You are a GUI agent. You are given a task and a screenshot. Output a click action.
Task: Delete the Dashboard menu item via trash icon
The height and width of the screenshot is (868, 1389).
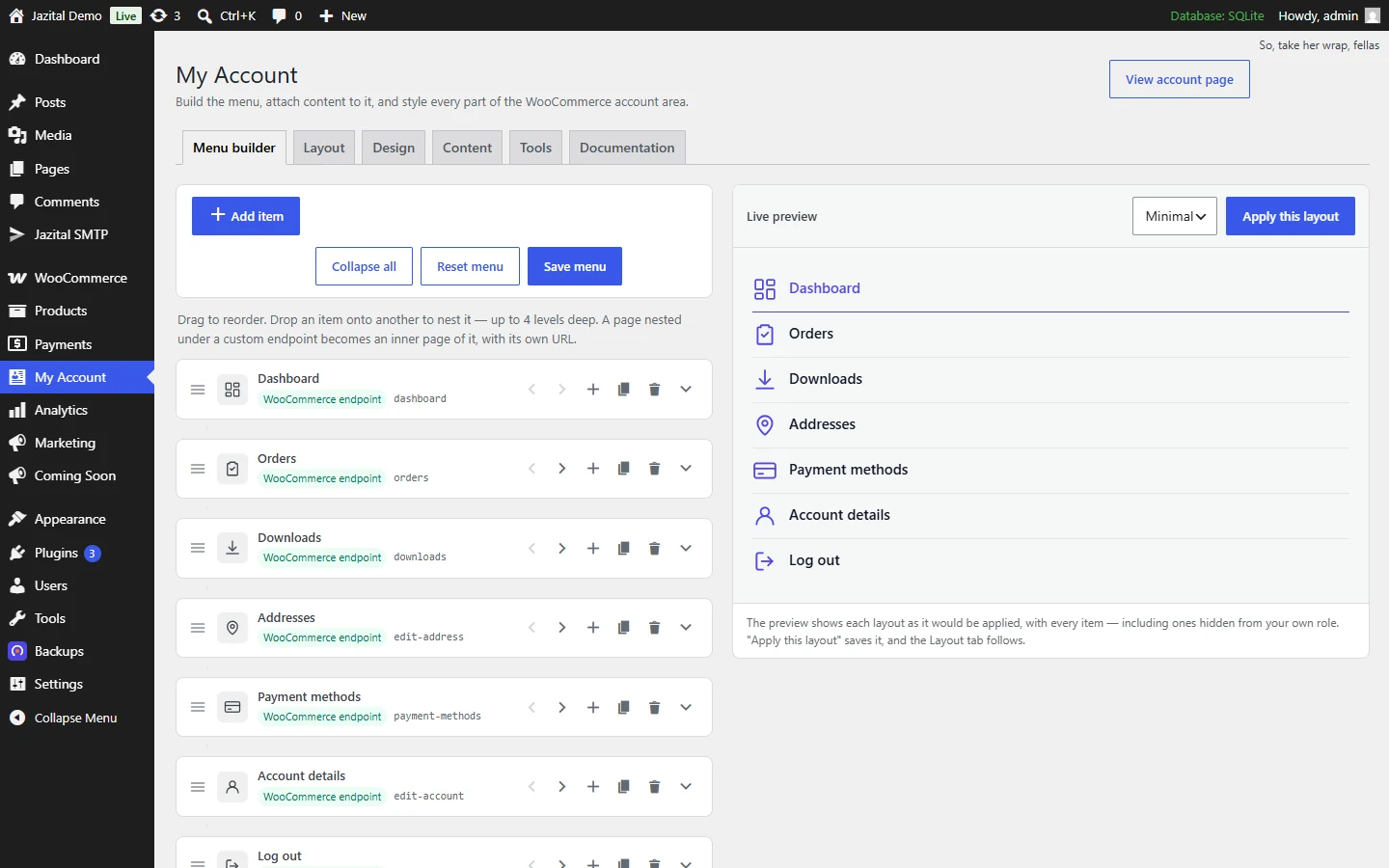(x=654, y=390)
